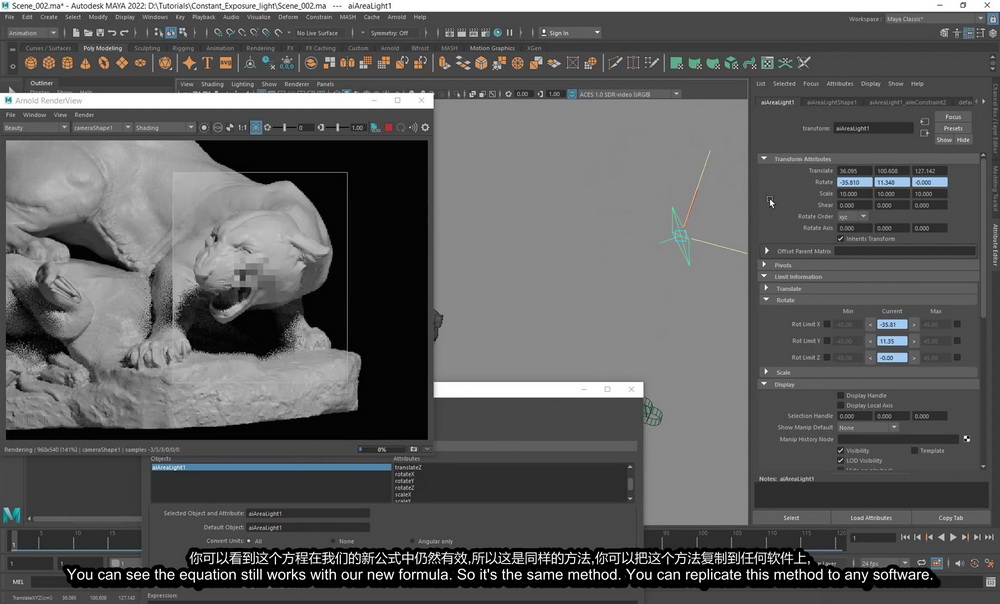1000x604 pixels.
Task: Create a polygon cylinder from the shelf
Action: 67,63
